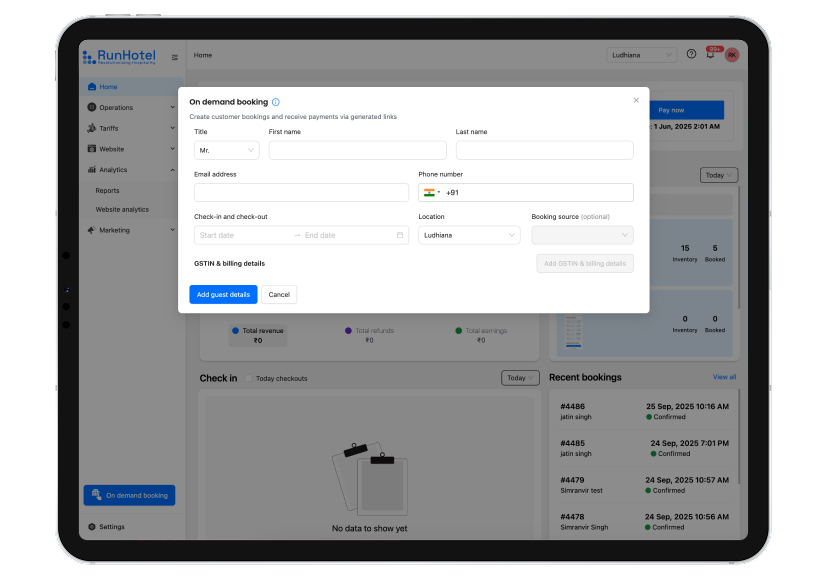
Task: Open the Tariffs sidebar menu
Action: (x=132, y=128)
